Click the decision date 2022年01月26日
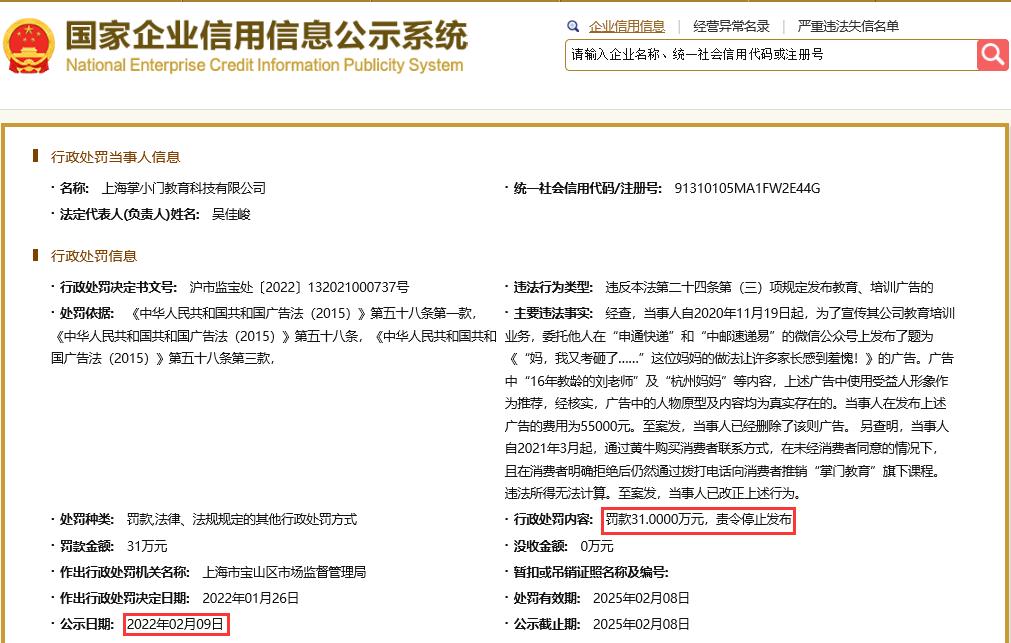Viewport: 1011px width, 643px height. [251, 598]
